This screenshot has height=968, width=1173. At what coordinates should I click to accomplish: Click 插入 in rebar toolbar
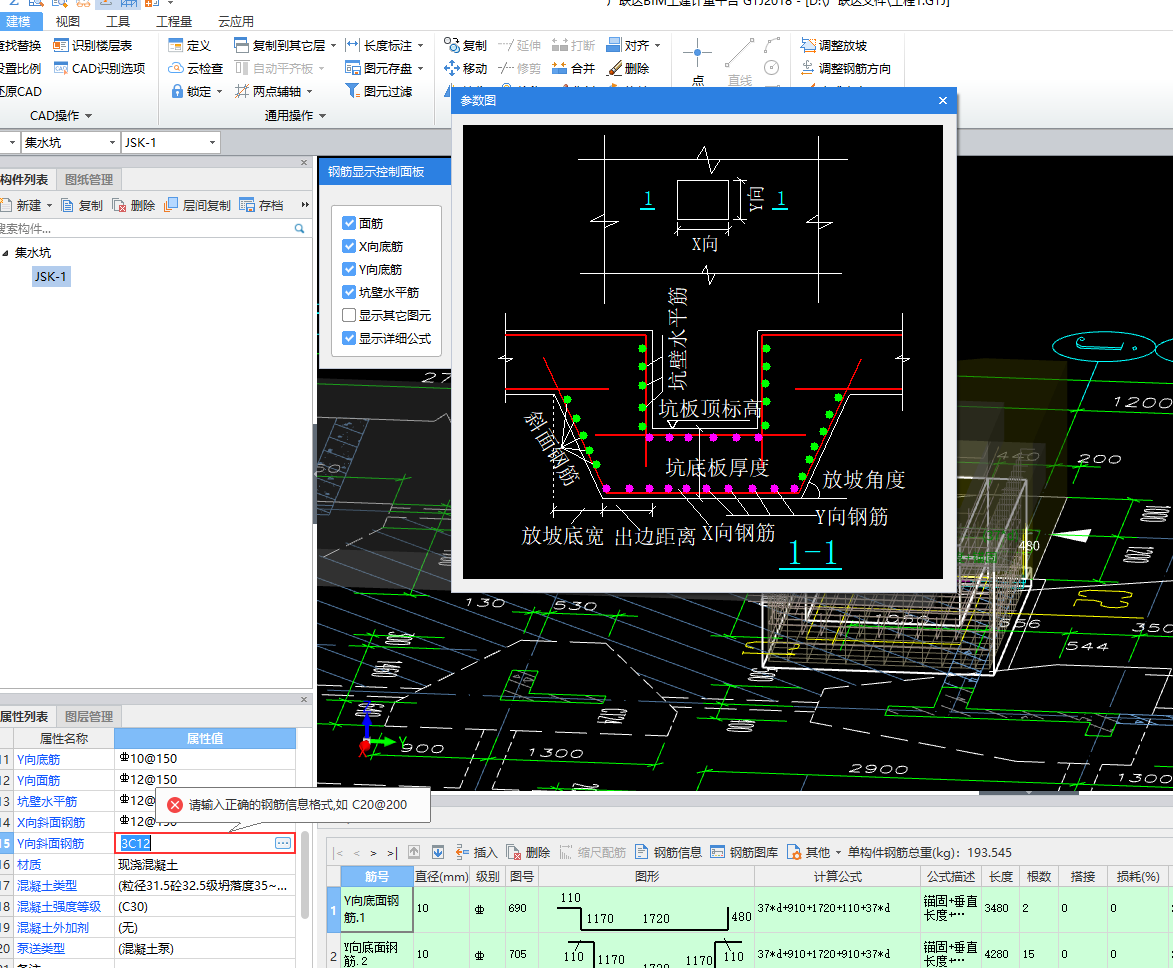tap(476, 852)
